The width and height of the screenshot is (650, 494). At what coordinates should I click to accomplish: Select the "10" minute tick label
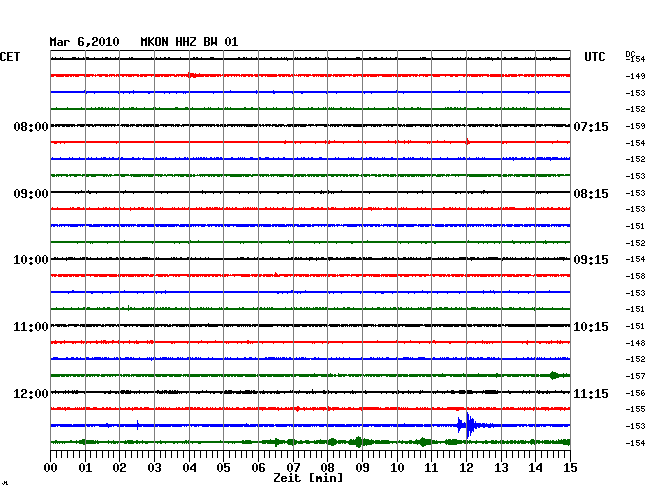point(397,467)
